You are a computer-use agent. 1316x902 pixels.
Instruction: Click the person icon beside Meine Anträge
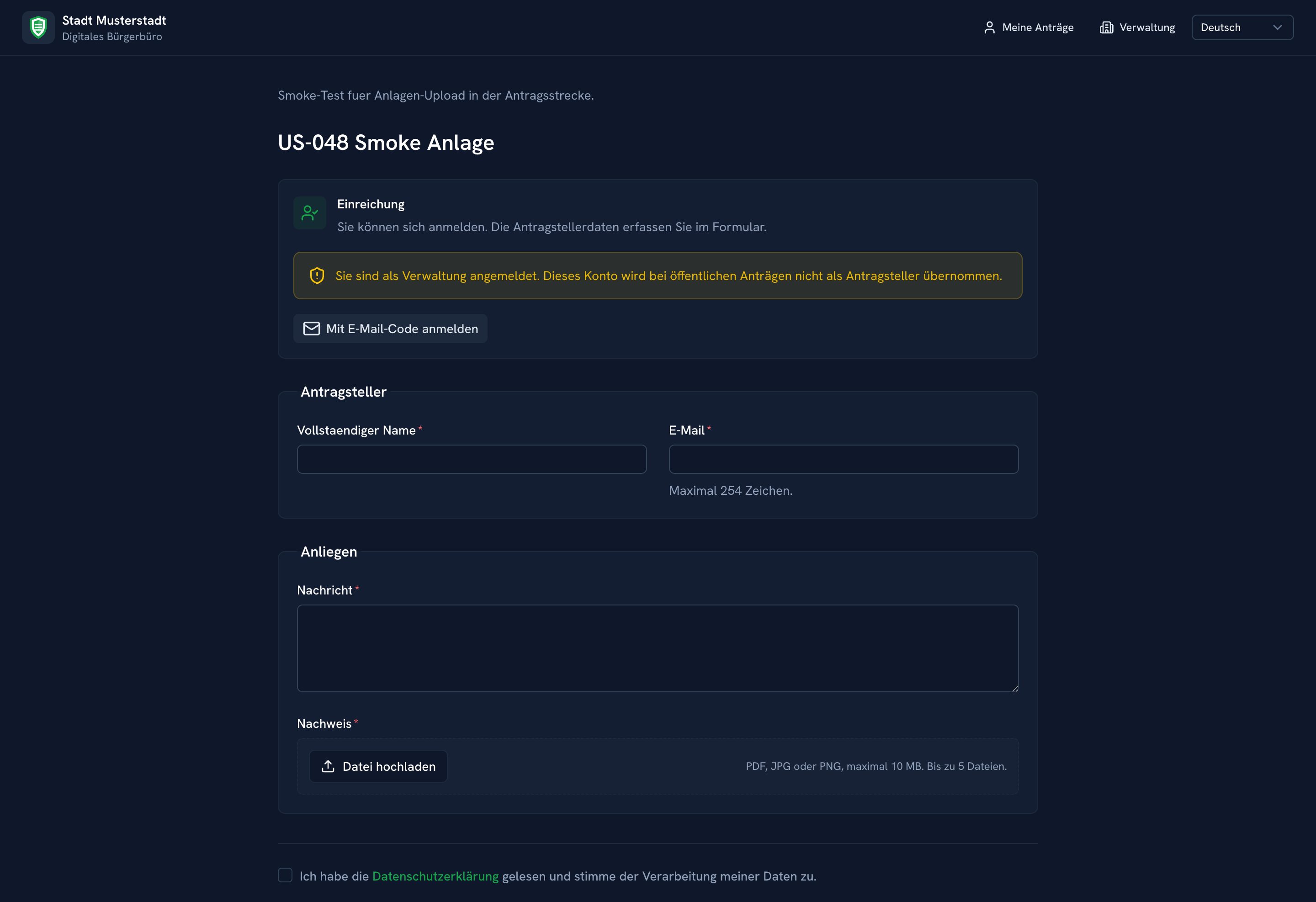click(x=989, y=27)
